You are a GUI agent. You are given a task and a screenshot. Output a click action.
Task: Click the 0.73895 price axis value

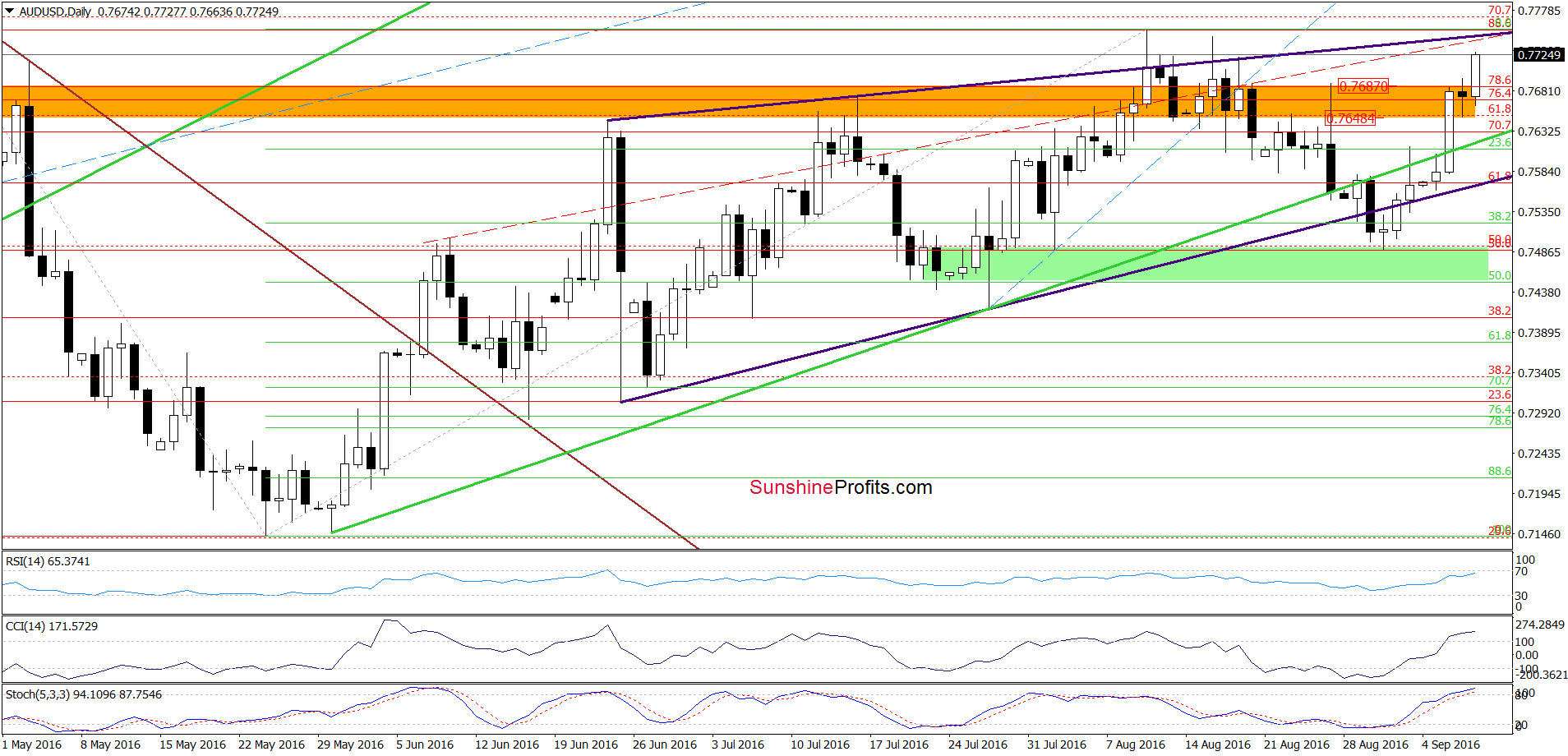point(1538,333)
